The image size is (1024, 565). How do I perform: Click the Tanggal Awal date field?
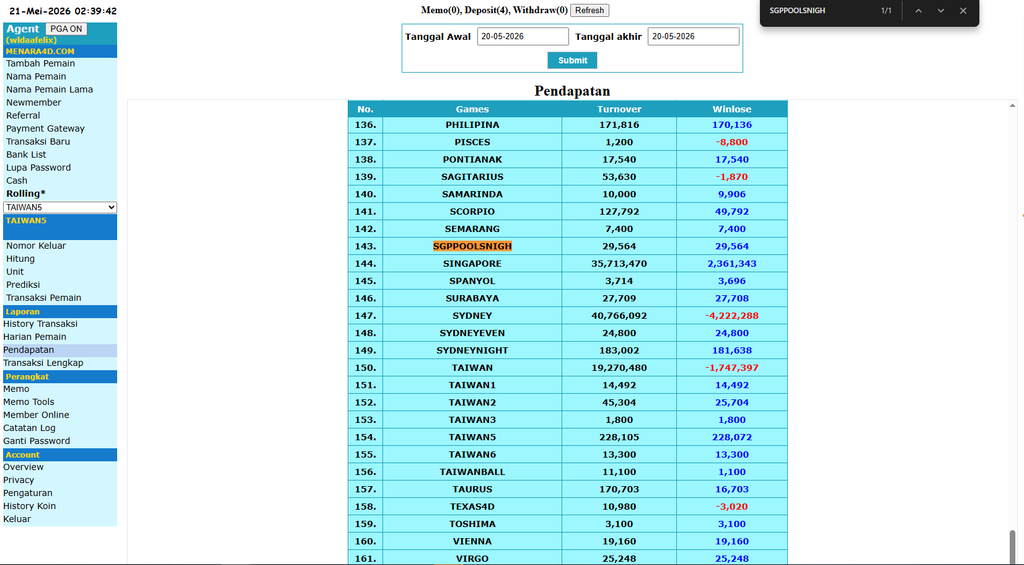(x=522, y=37)
